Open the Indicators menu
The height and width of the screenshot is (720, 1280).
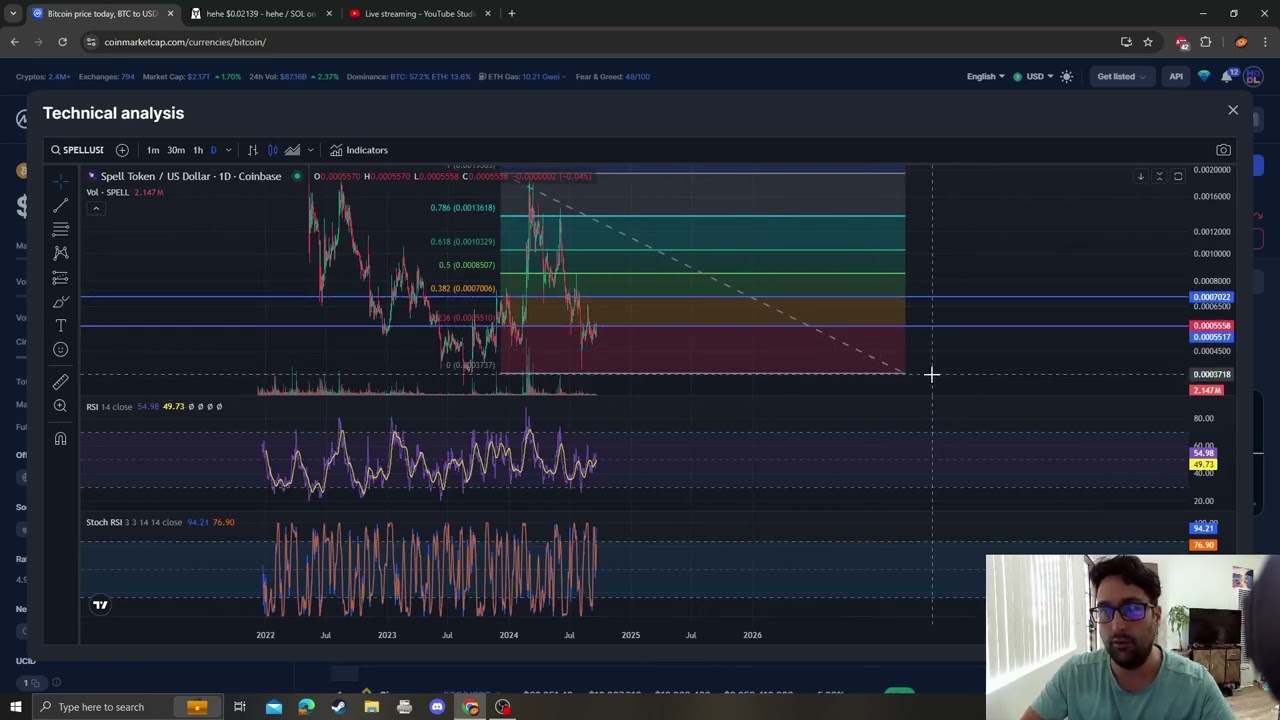pos(359,150)
